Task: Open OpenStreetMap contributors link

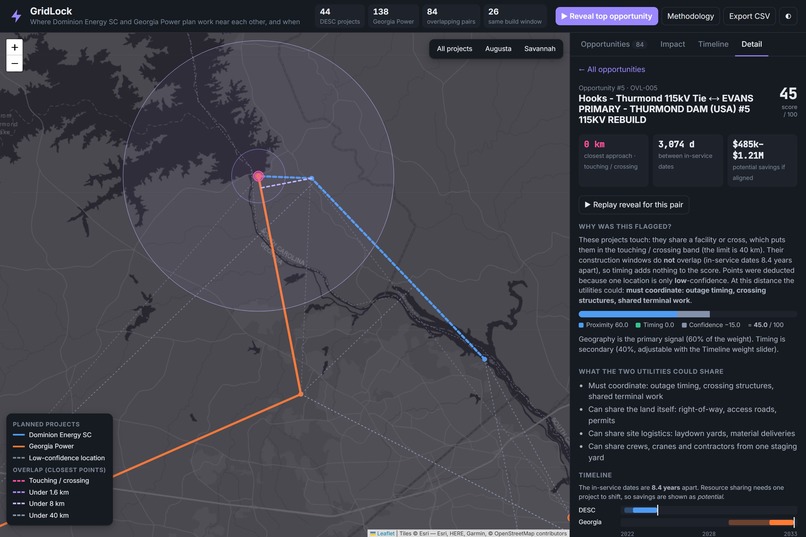Action: (530, 533)
